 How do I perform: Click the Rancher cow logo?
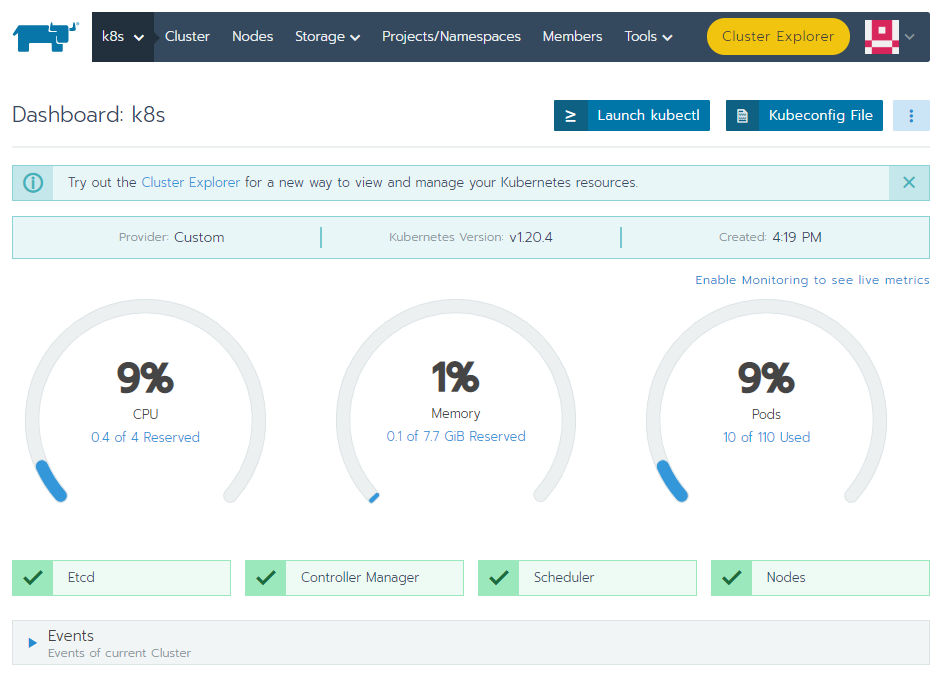[x=46, y=37]
